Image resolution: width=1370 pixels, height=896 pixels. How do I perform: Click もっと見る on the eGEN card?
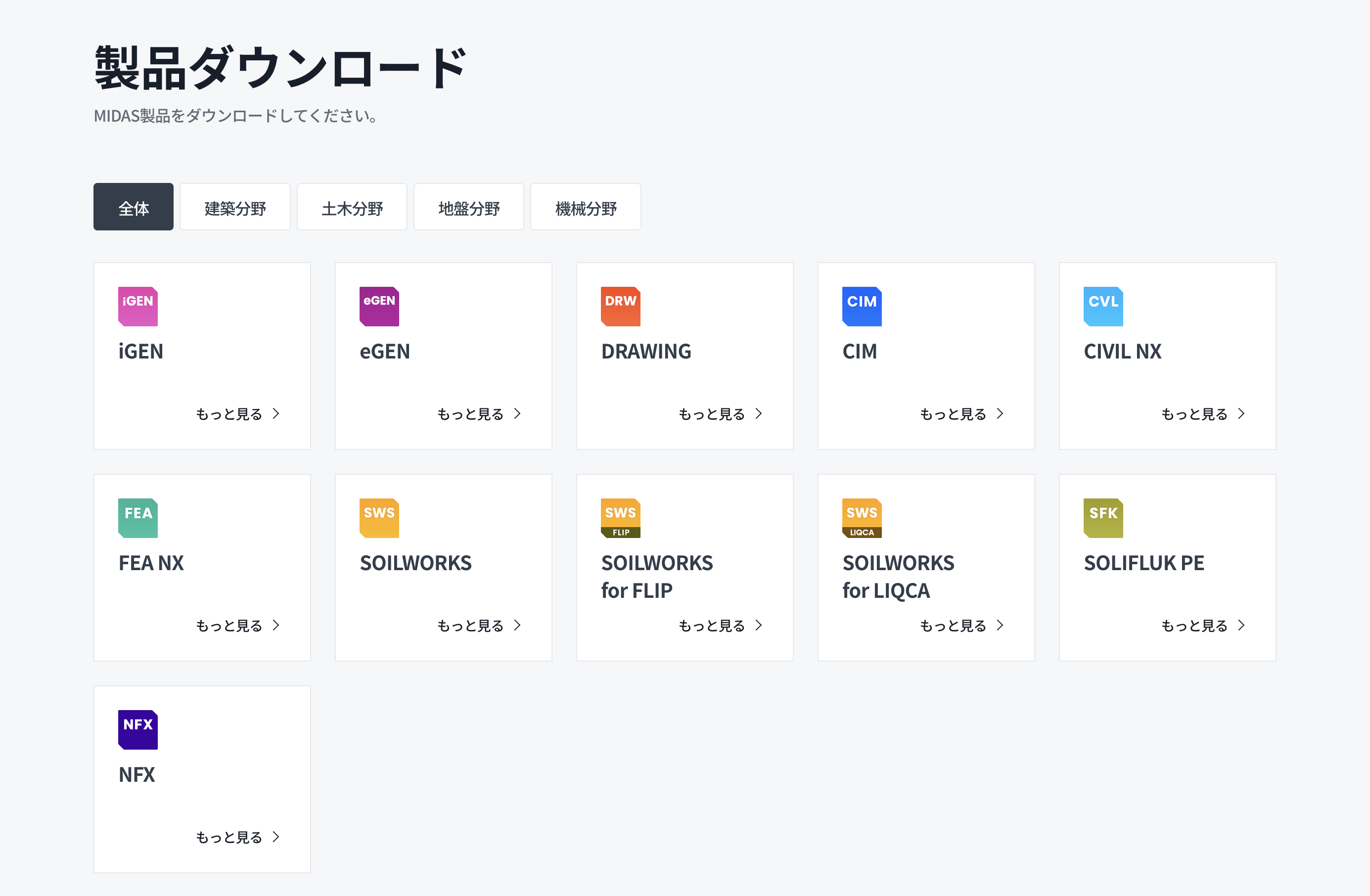tap(479, 414)
